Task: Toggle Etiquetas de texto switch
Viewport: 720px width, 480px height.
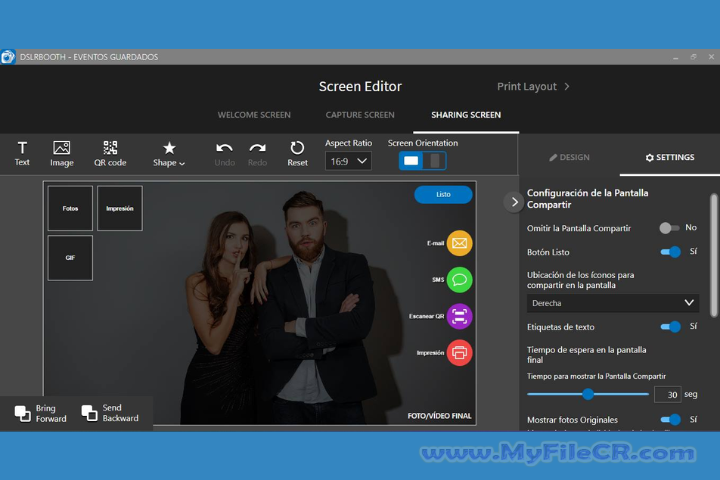Action: (x=670, y=327)
